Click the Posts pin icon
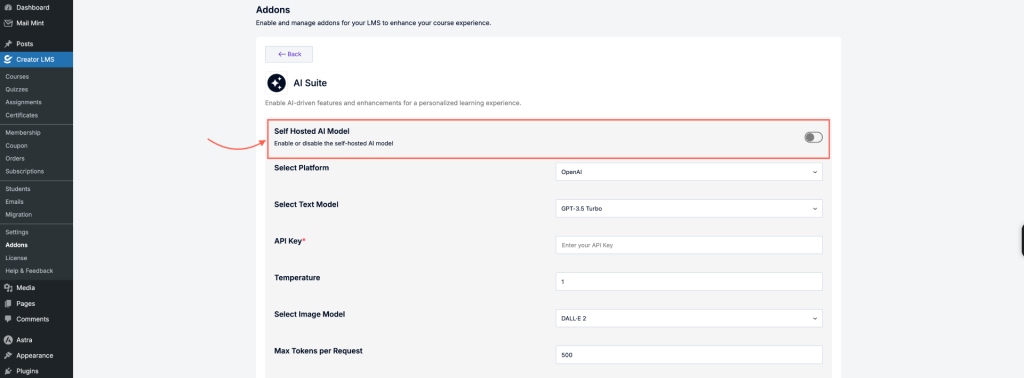 (8, 44)
